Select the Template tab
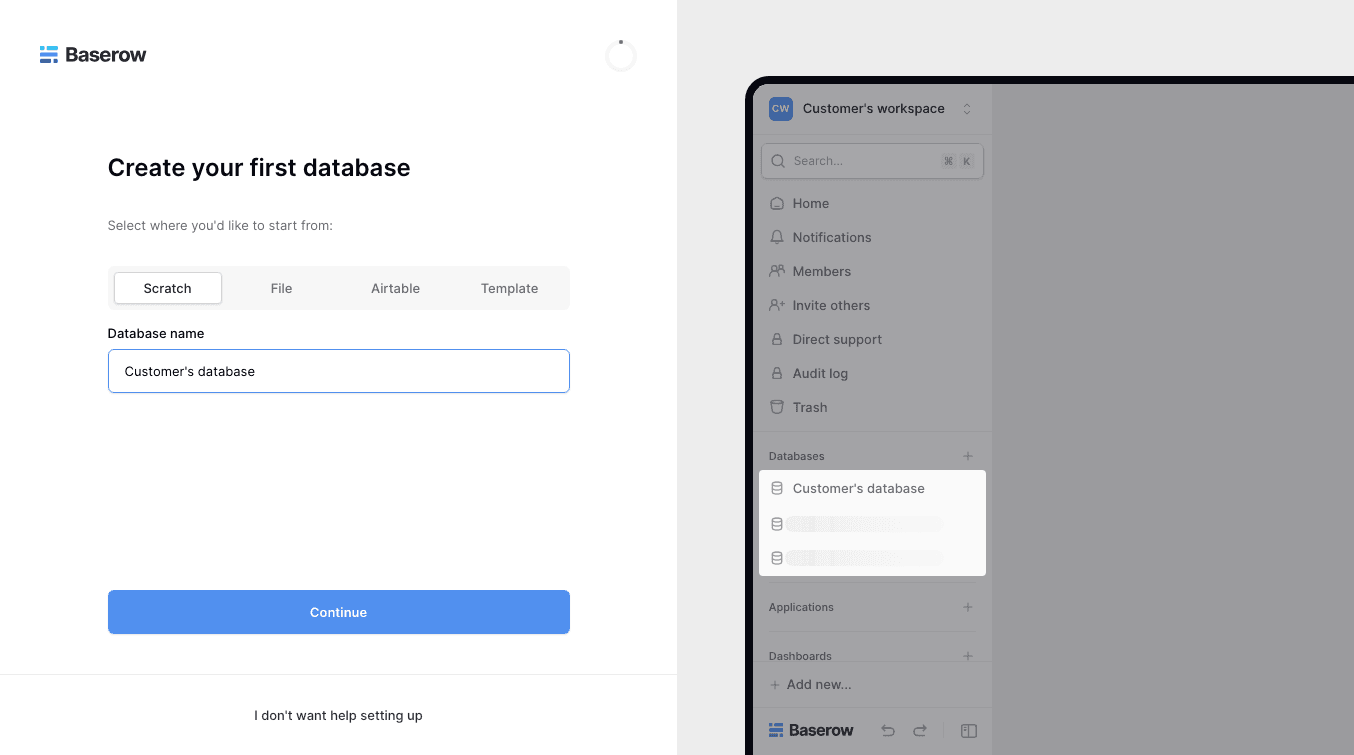 tap(510, 288)
